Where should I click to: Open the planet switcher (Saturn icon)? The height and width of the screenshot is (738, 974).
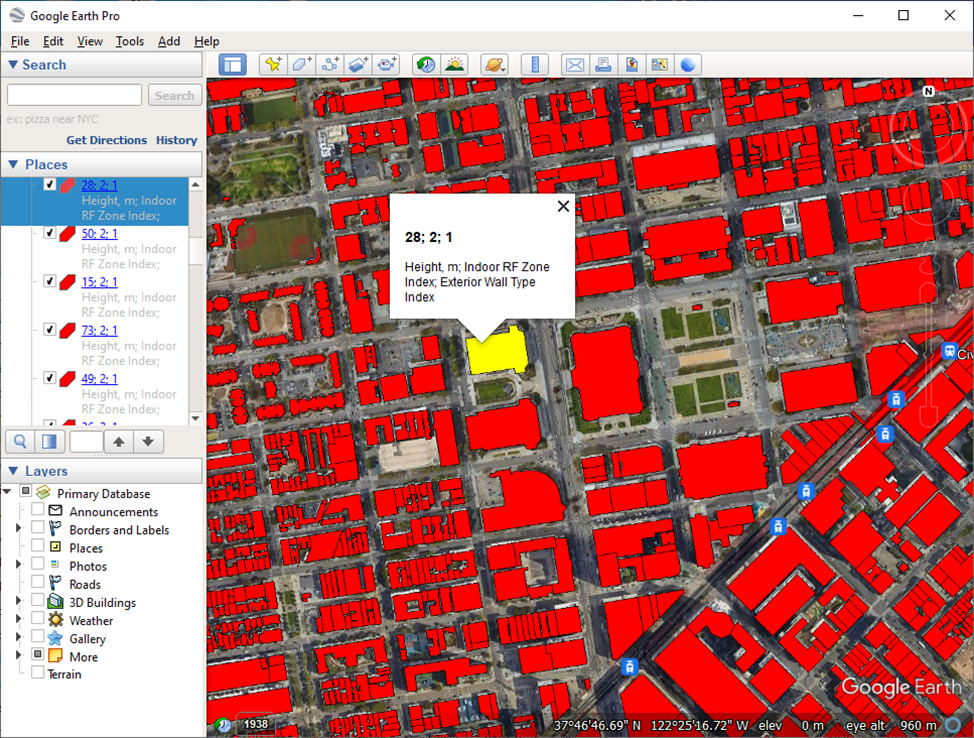pyautogui.click(x=494, y=65)
